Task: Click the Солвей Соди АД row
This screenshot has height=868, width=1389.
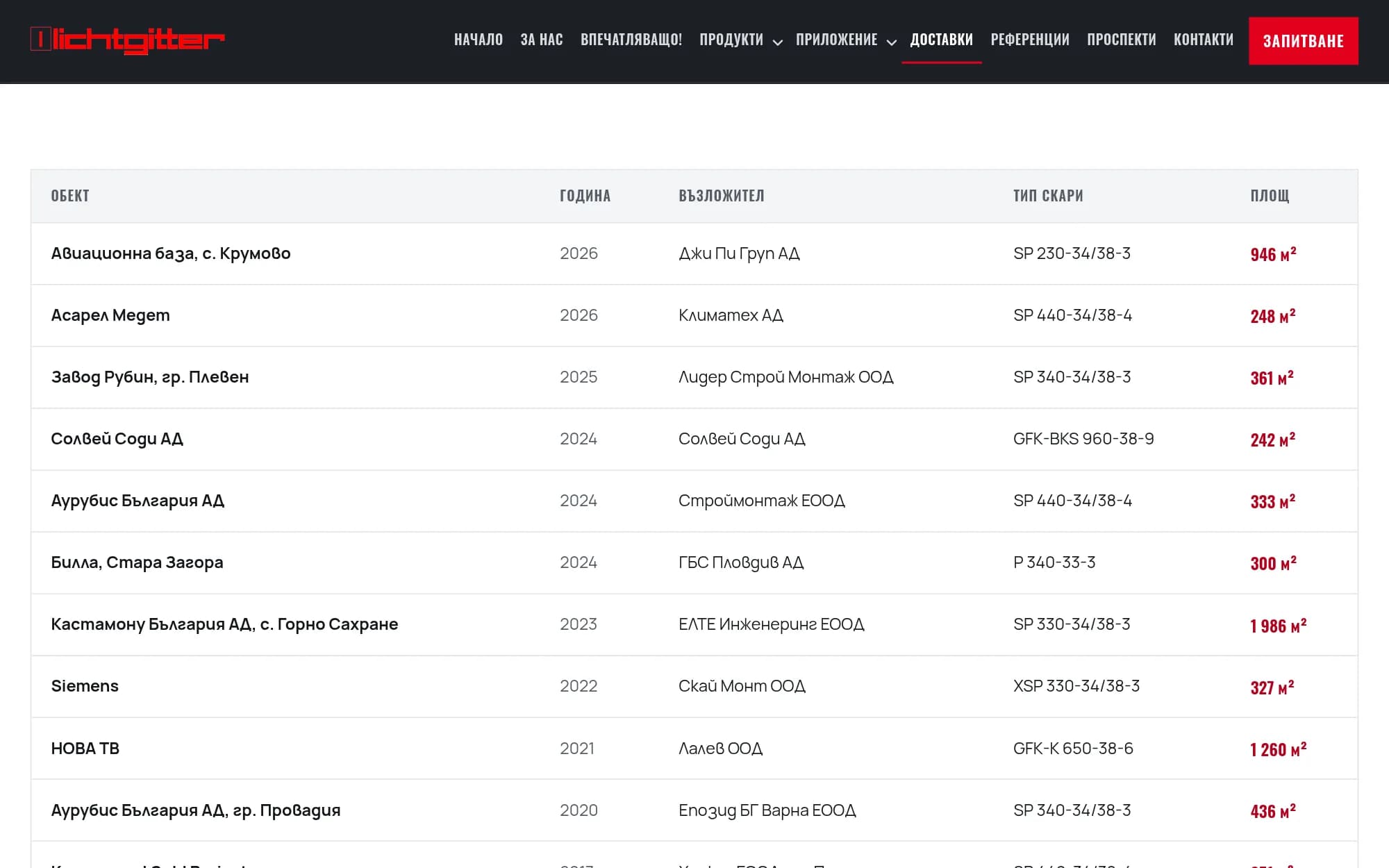Action: pyautogui.click(x=694, y=439)
